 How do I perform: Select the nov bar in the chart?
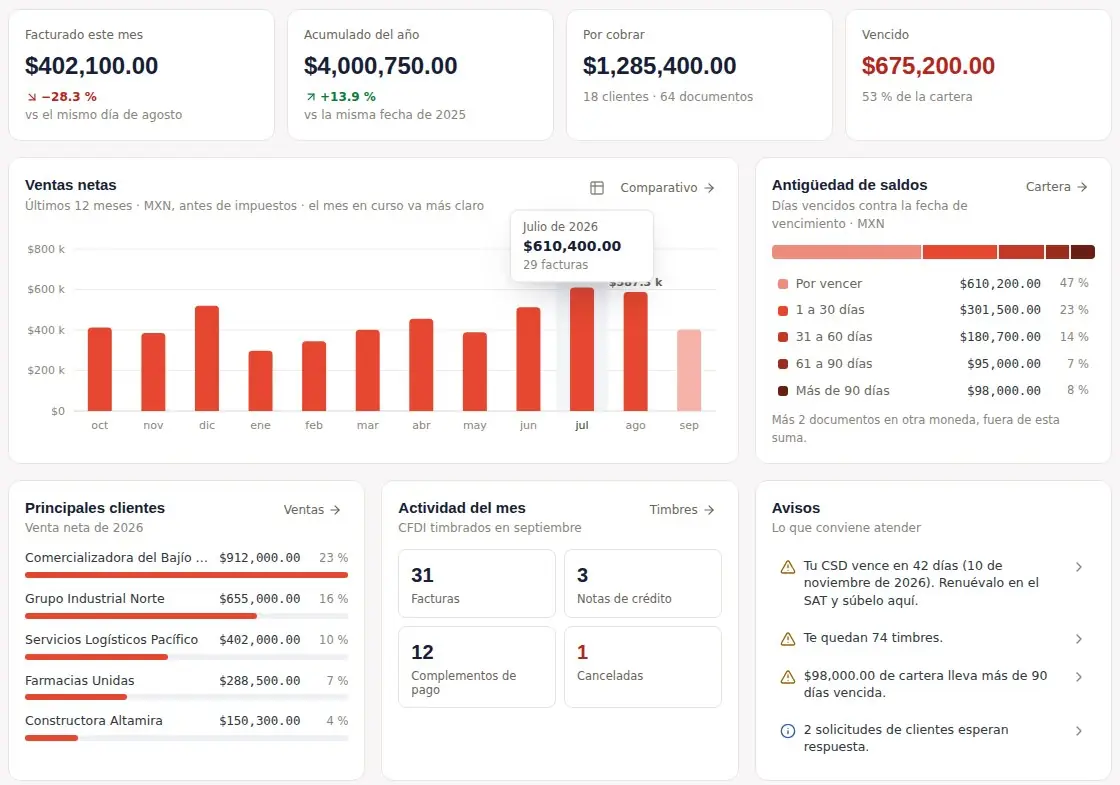click(x=154, y=372)
